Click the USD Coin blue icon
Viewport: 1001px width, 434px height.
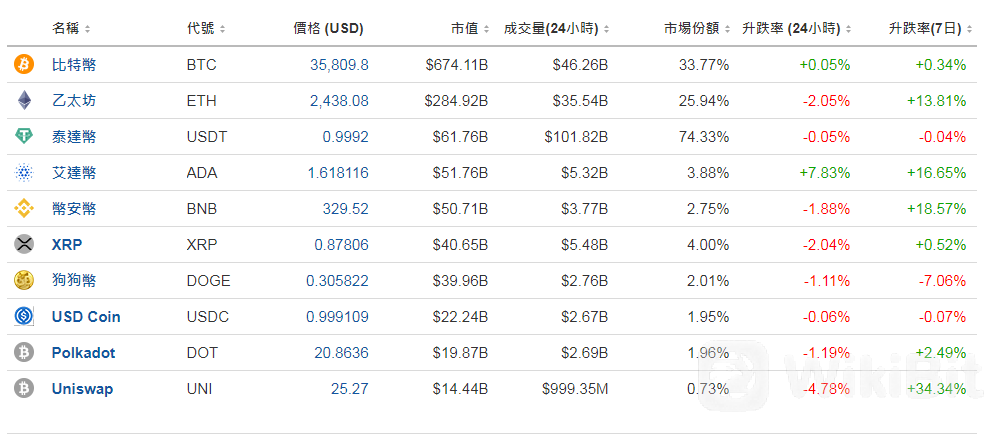pos(24,317)
